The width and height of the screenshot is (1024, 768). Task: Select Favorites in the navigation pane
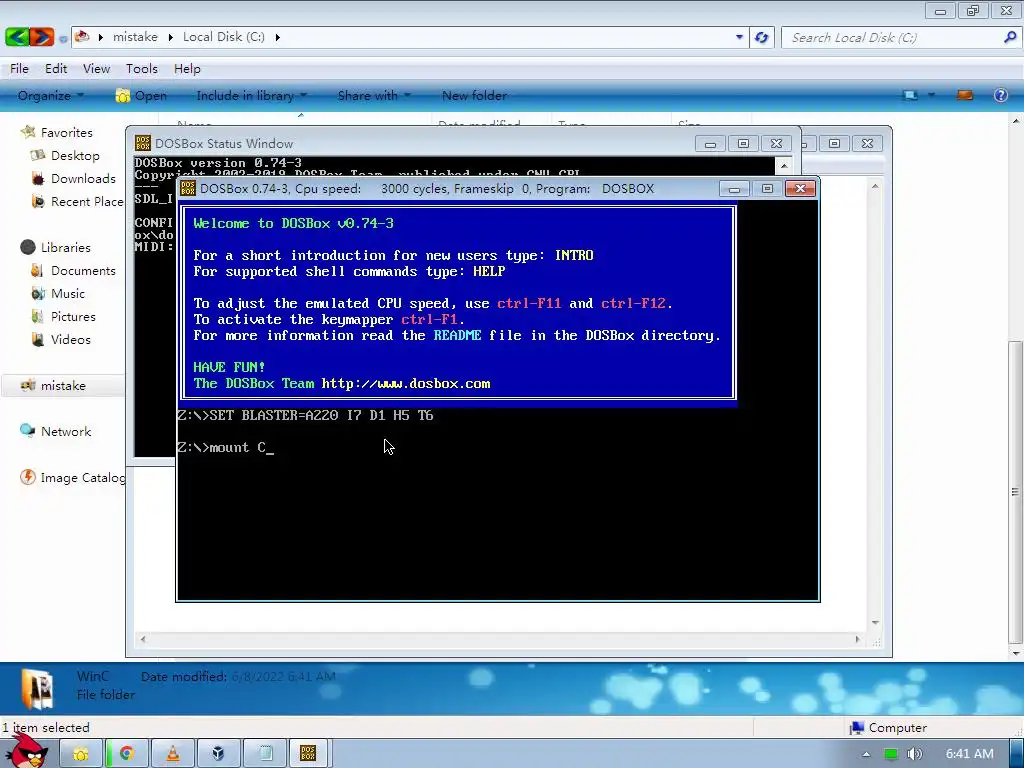coord(57,133)
